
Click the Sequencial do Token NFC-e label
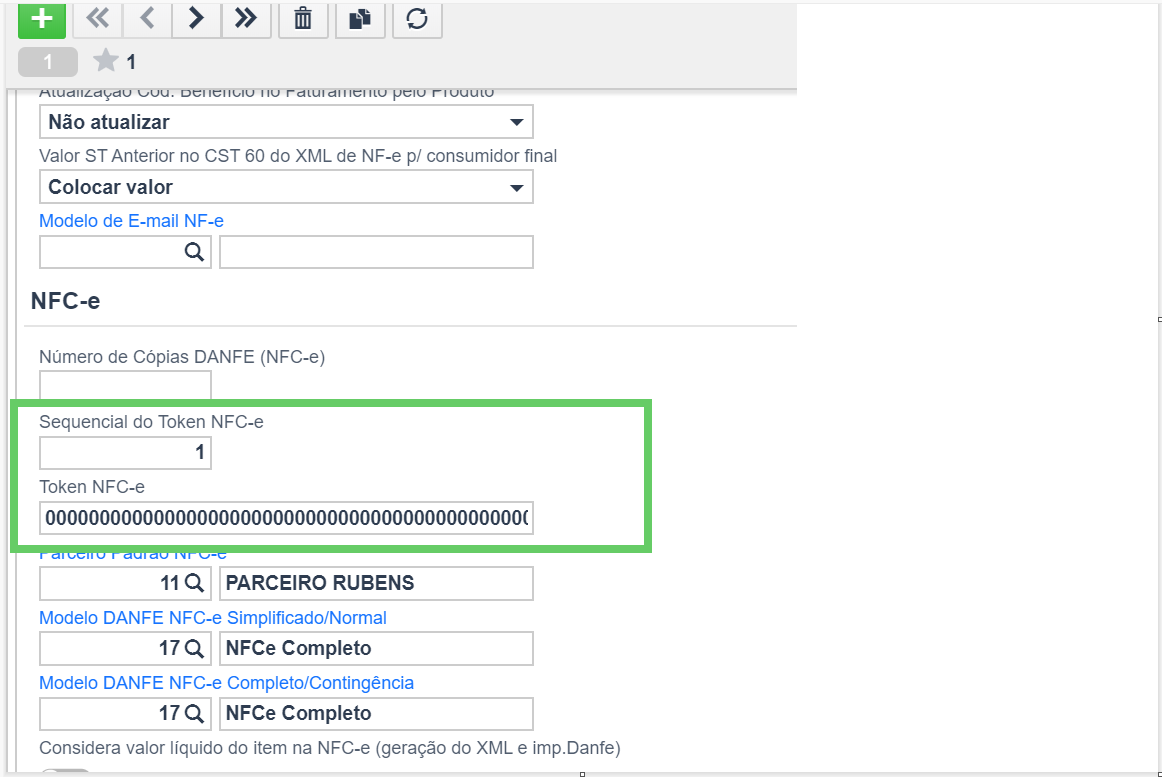pyautogui.click(x=151, y=422)
